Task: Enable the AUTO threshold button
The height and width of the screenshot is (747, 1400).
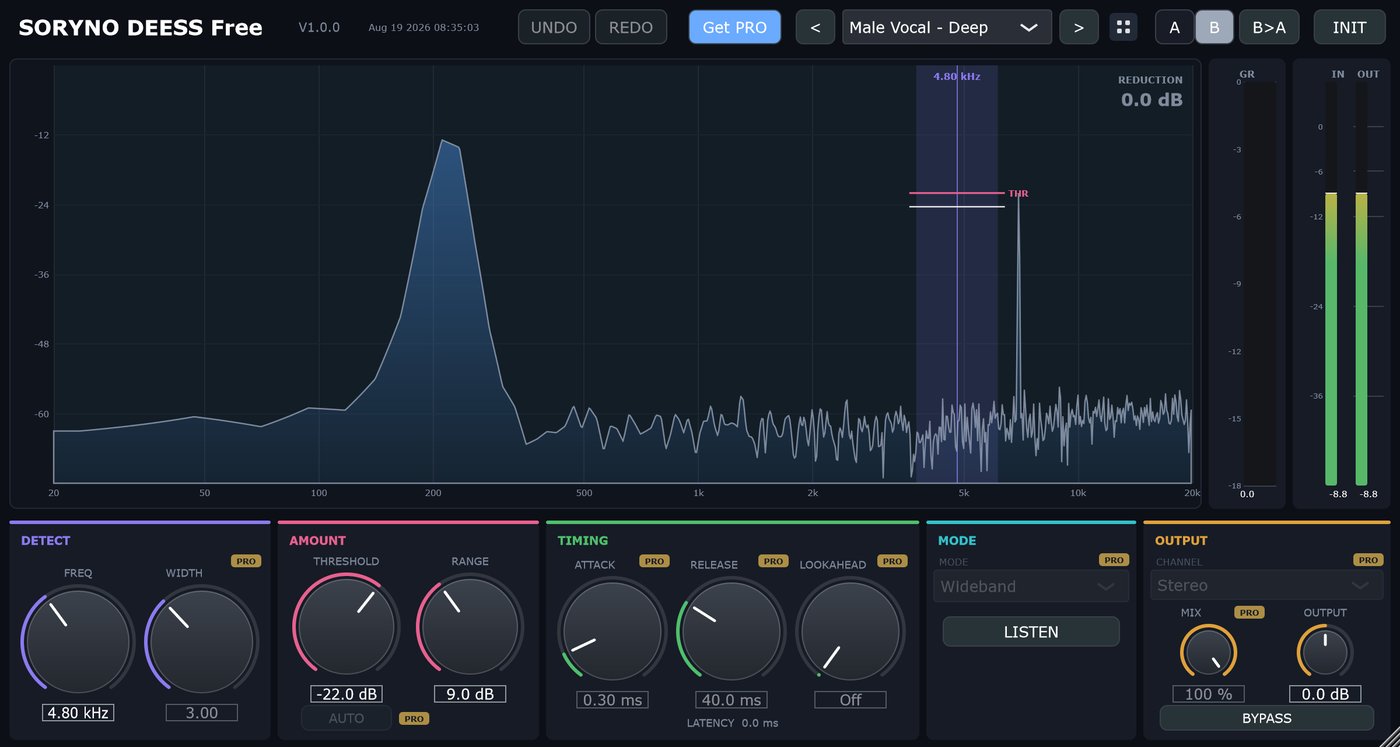Action: pyautogui.click(x=346, y=718)
